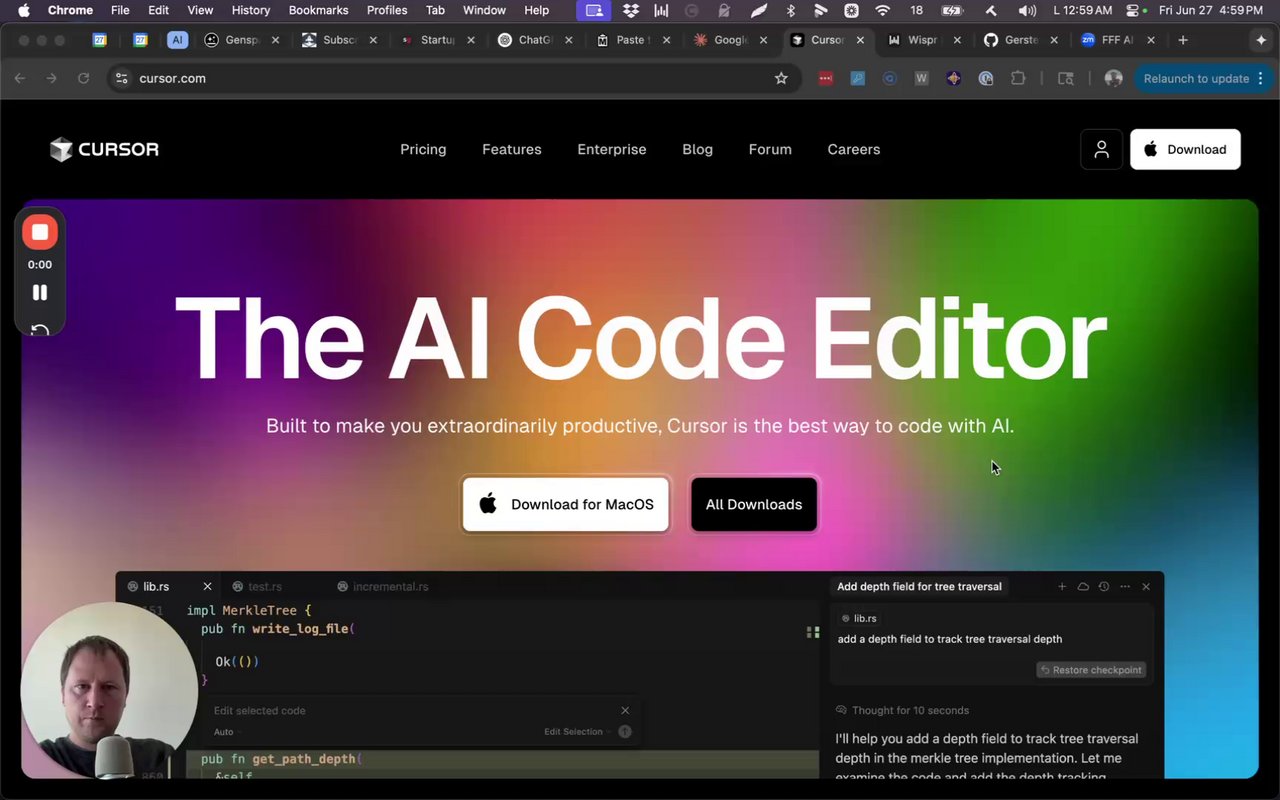
Task: Select the incremental.rs editor tab
Action: point(383,586)
